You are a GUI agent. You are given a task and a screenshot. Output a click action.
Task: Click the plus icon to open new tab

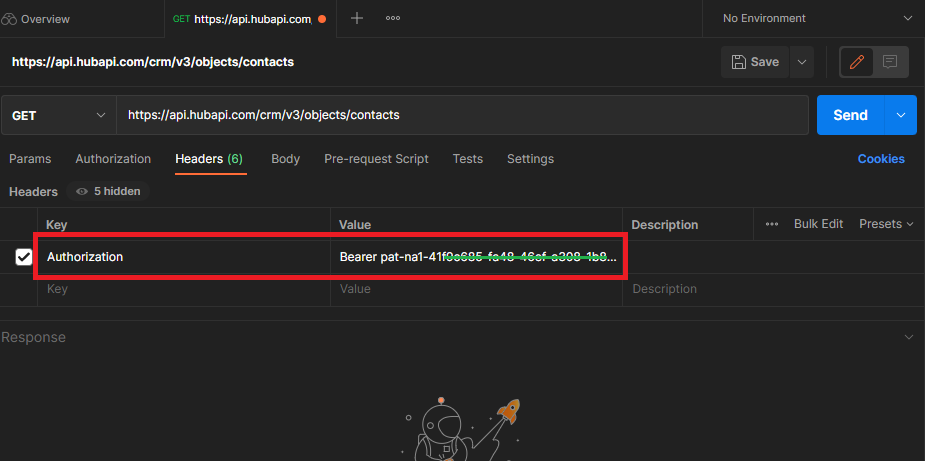pyautogui.click(x=357, y=18)
